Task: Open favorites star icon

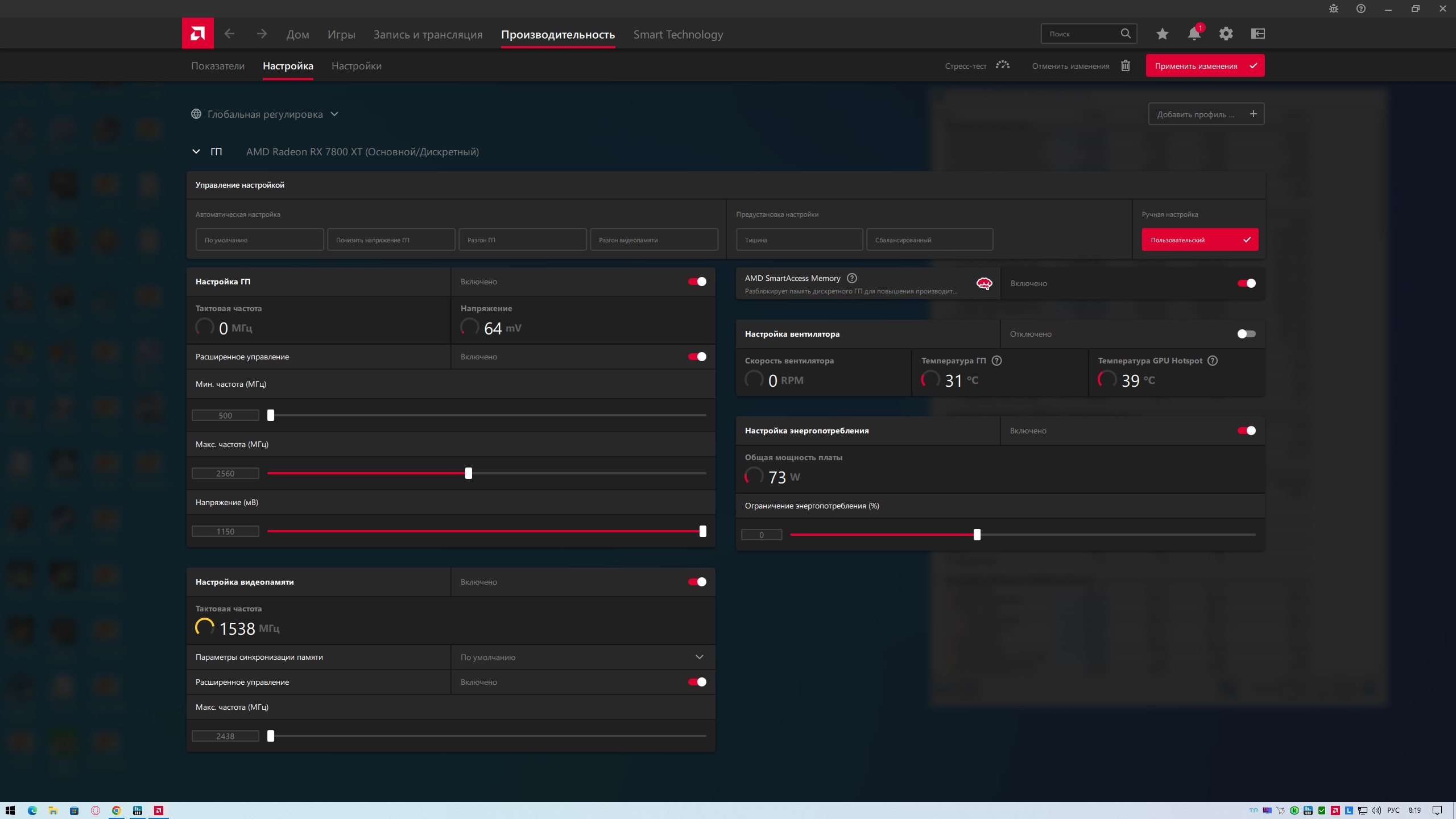Action: tap(1162, 34)
